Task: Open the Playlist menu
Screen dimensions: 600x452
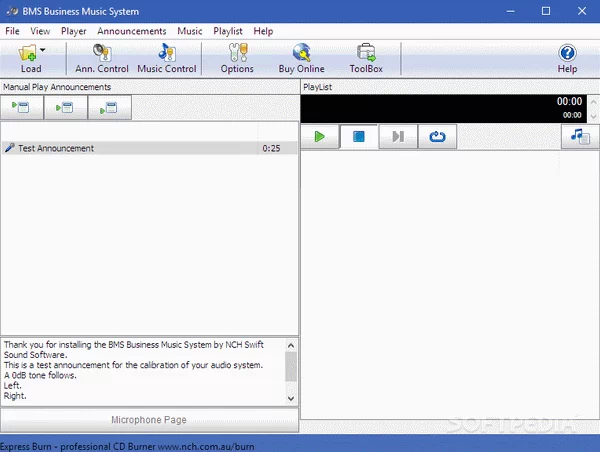Action: [228, 31]
